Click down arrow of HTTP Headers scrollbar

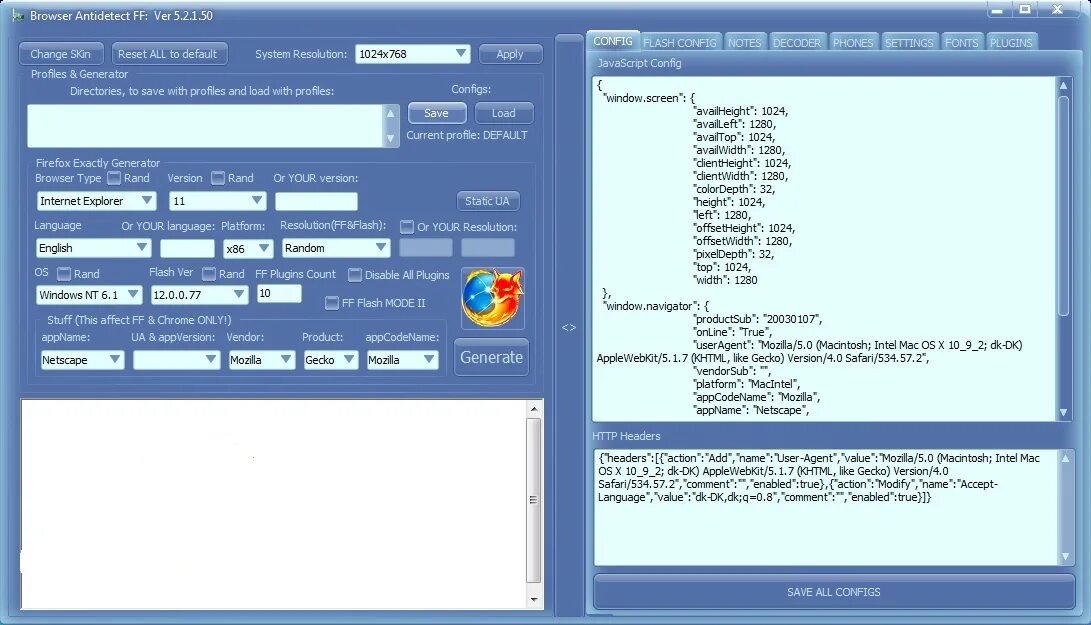[1065, 556]
